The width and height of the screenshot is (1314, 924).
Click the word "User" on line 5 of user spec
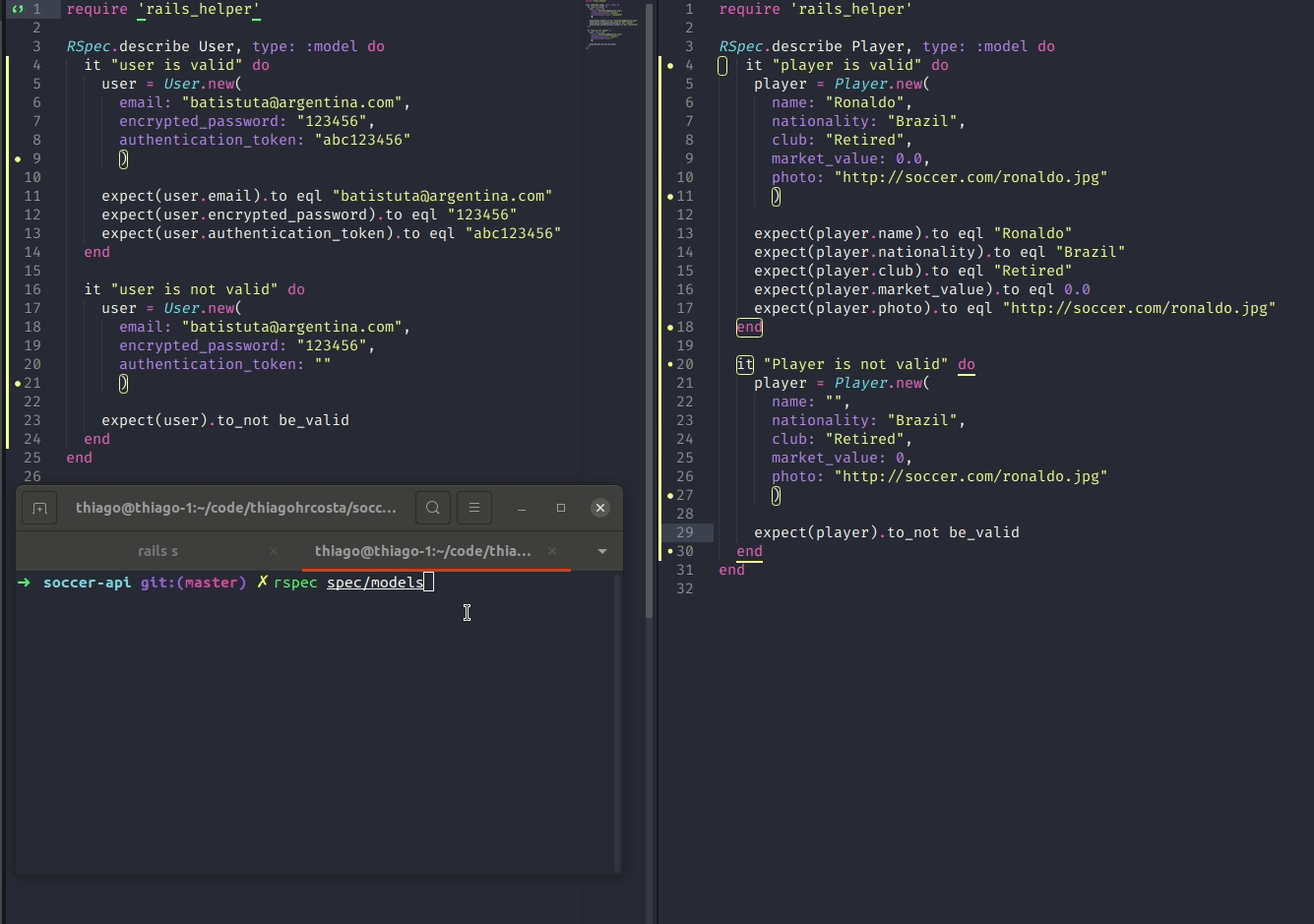[x=180, y=84]
